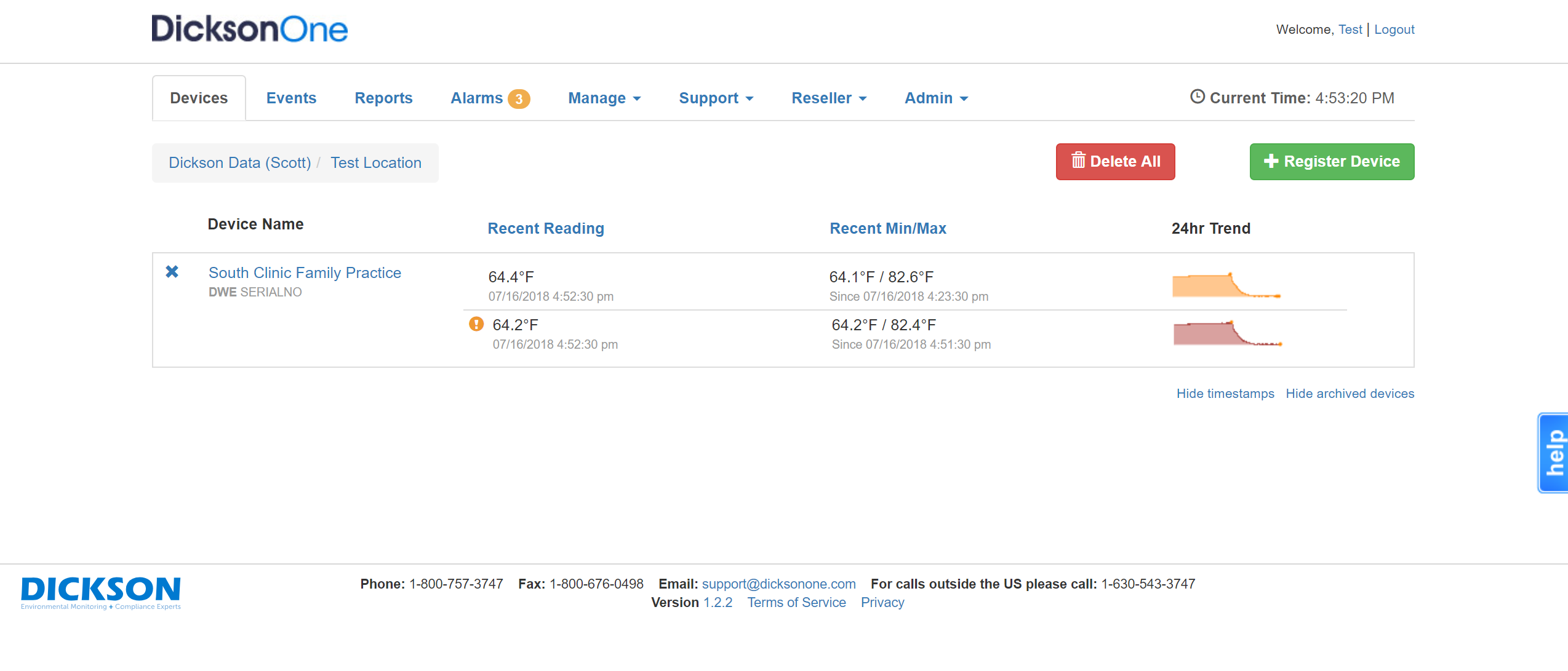Expand the Support dropdown menu

[716, 98]
